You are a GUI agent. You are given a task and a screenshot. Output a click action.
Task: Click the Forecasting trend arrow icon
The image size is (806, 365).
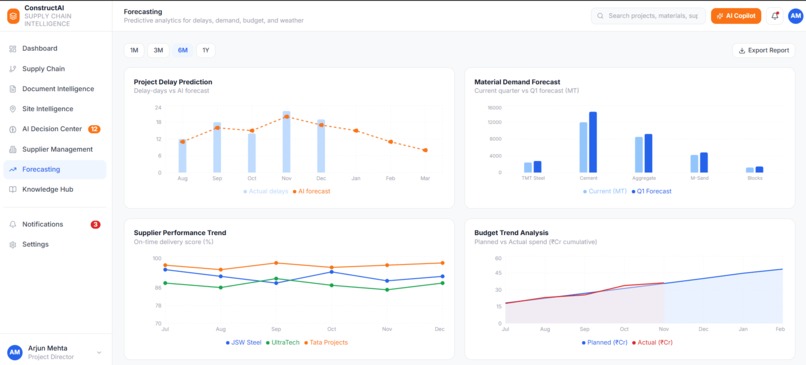pos(13,170)
